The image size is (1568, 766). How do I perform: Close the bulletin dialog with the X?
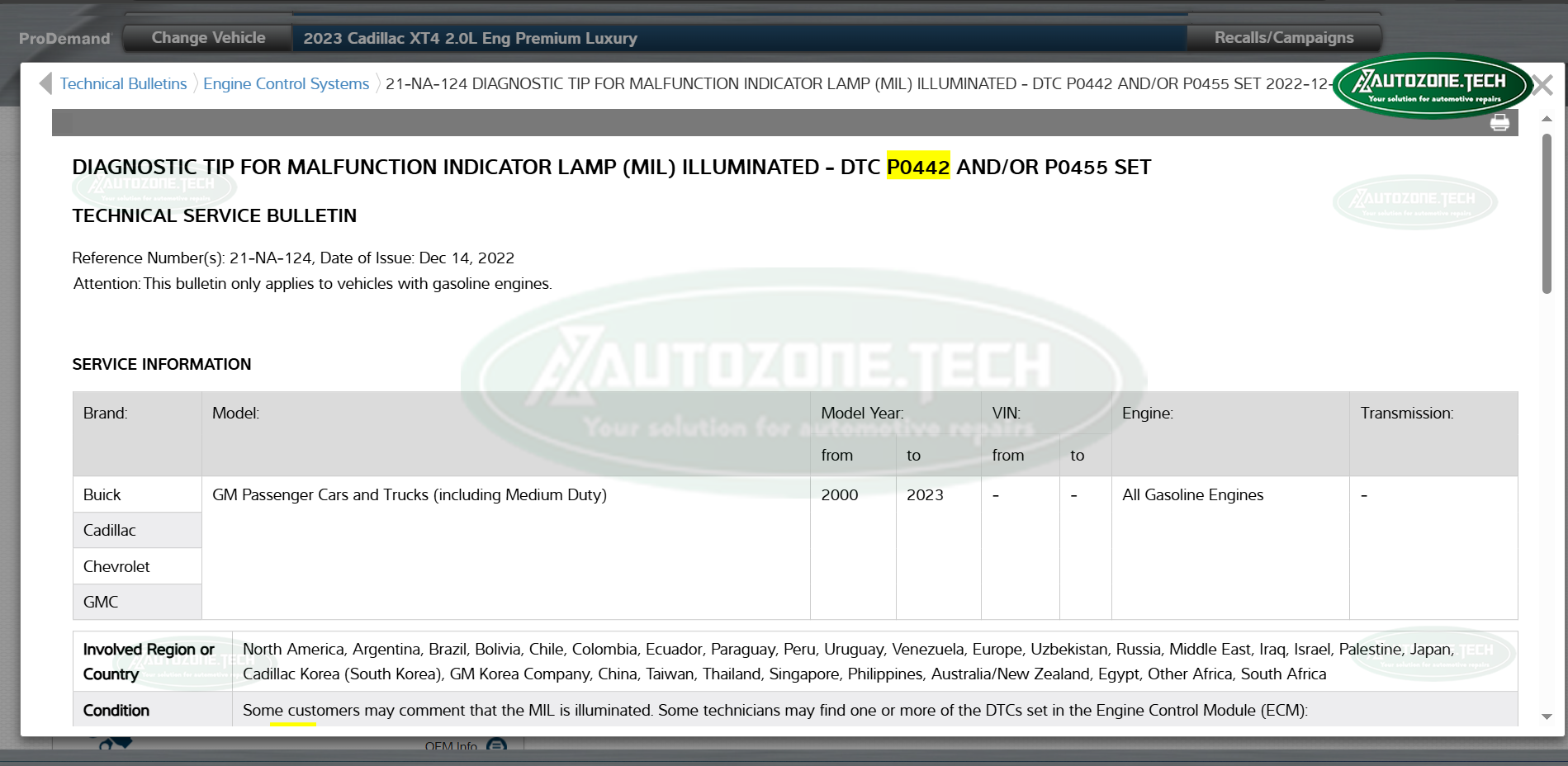pyautogui.click(x=1542, y=85)
